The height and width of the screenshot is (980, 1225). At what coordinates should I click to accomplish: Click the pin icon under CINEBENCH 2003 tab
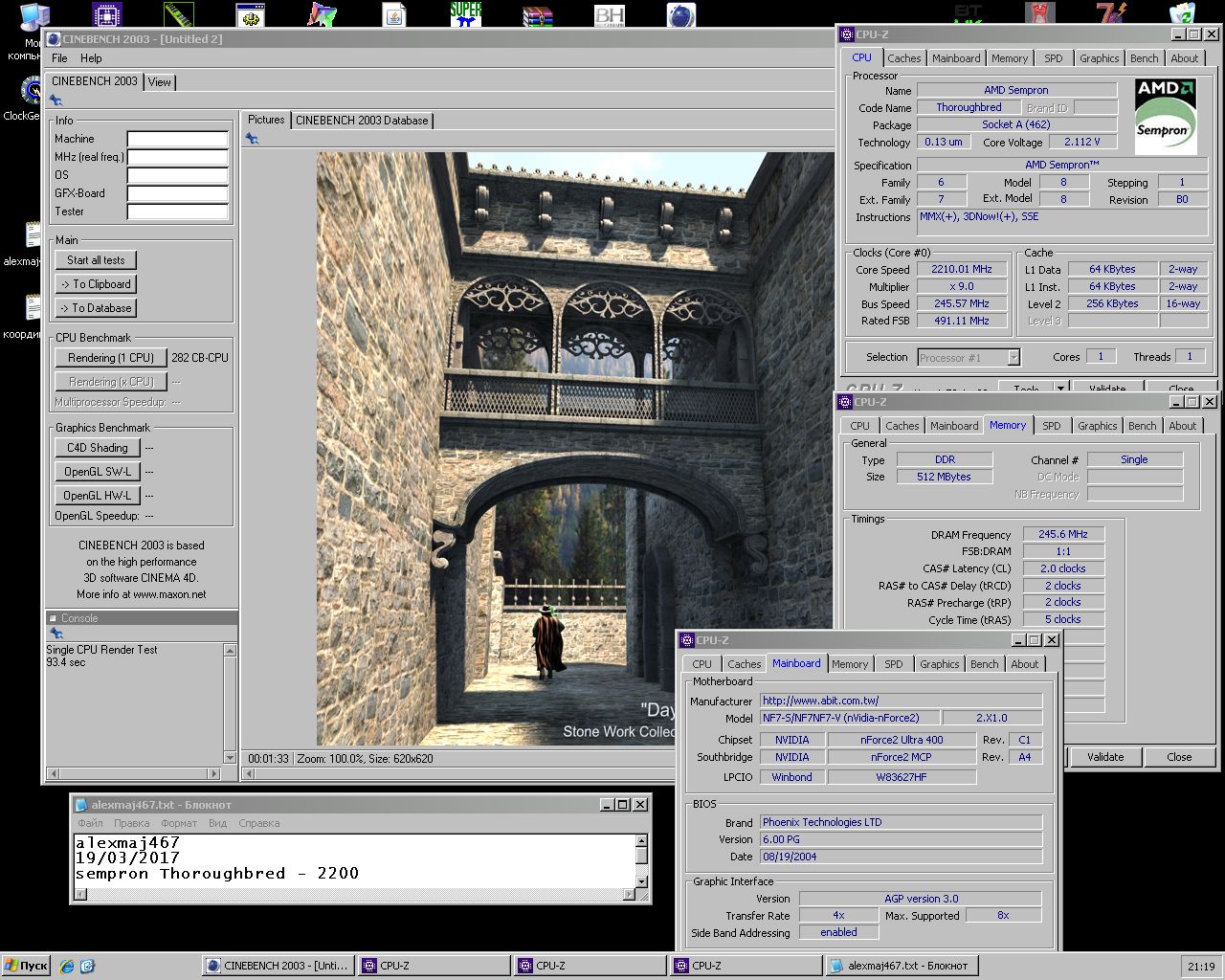pyautogui.click(x=56, y=100)
